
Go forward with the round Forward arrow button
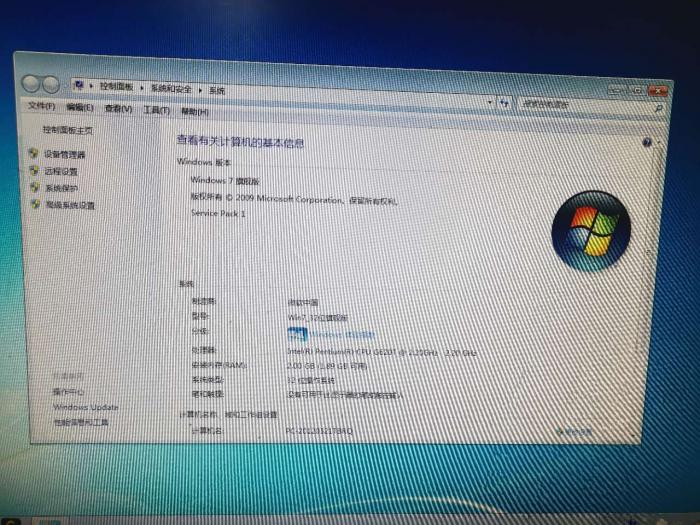click(50, 84)
